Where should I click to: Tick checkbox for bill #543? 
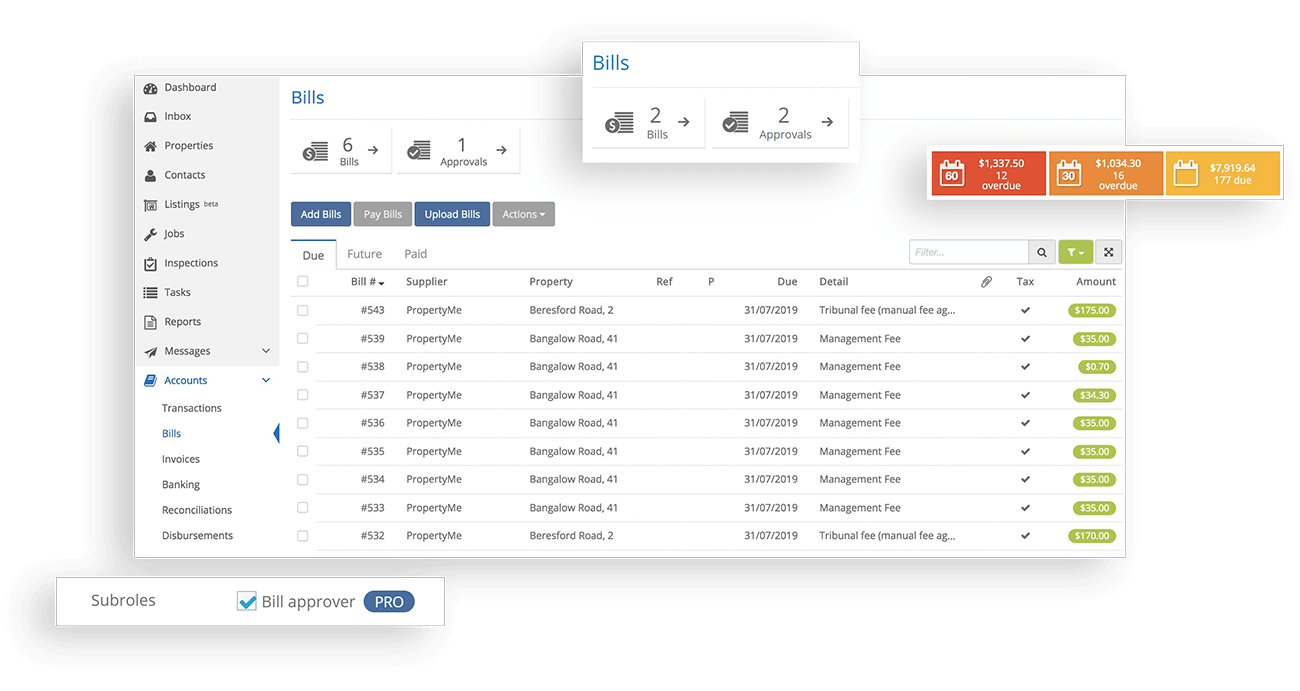point(303,311)
